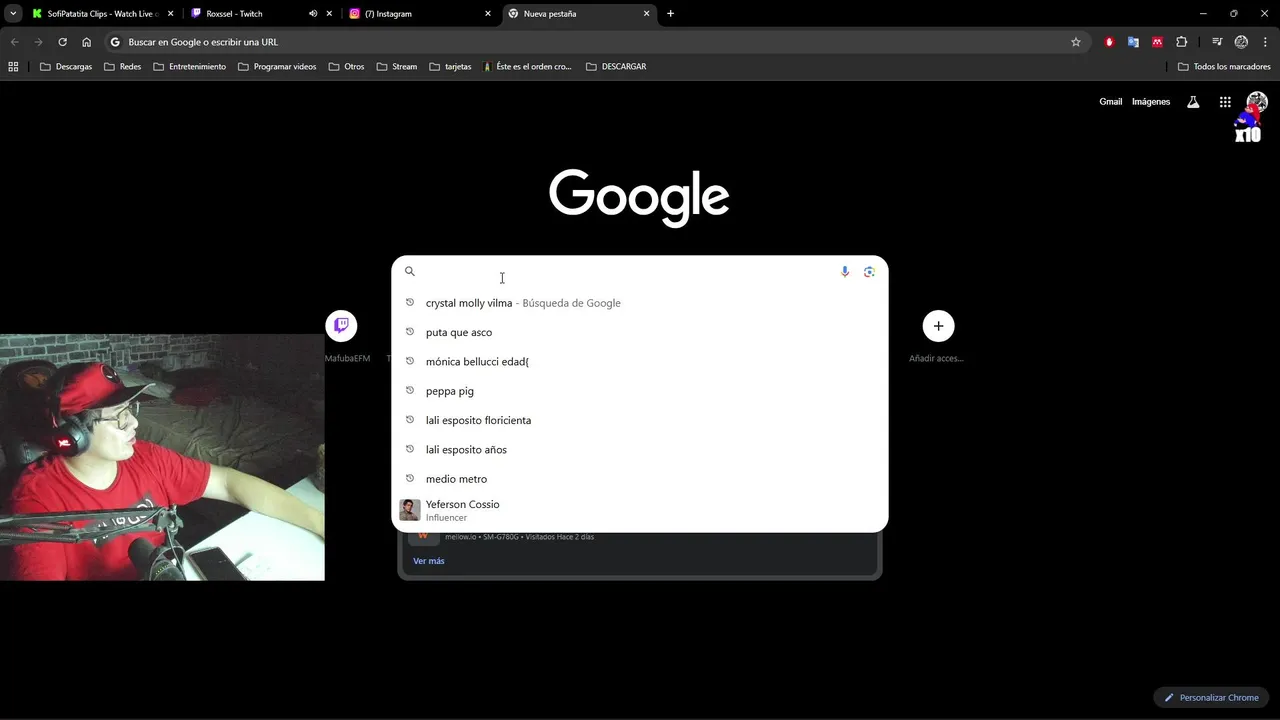Open the Google apps grid
1280x720 pixels.
[x=1225, y=102]
